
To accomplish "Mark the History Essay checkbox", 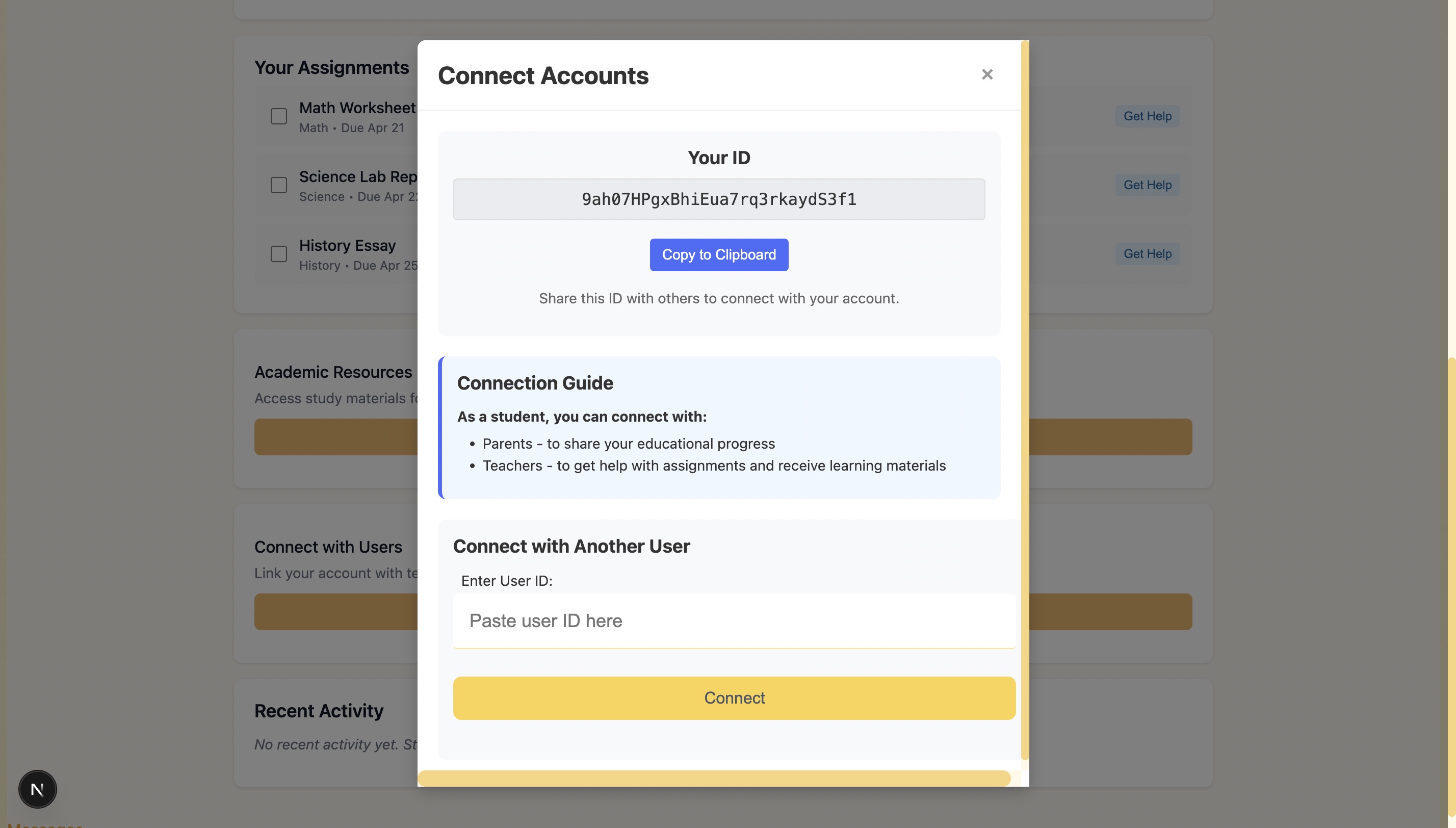I will (278, 254).
